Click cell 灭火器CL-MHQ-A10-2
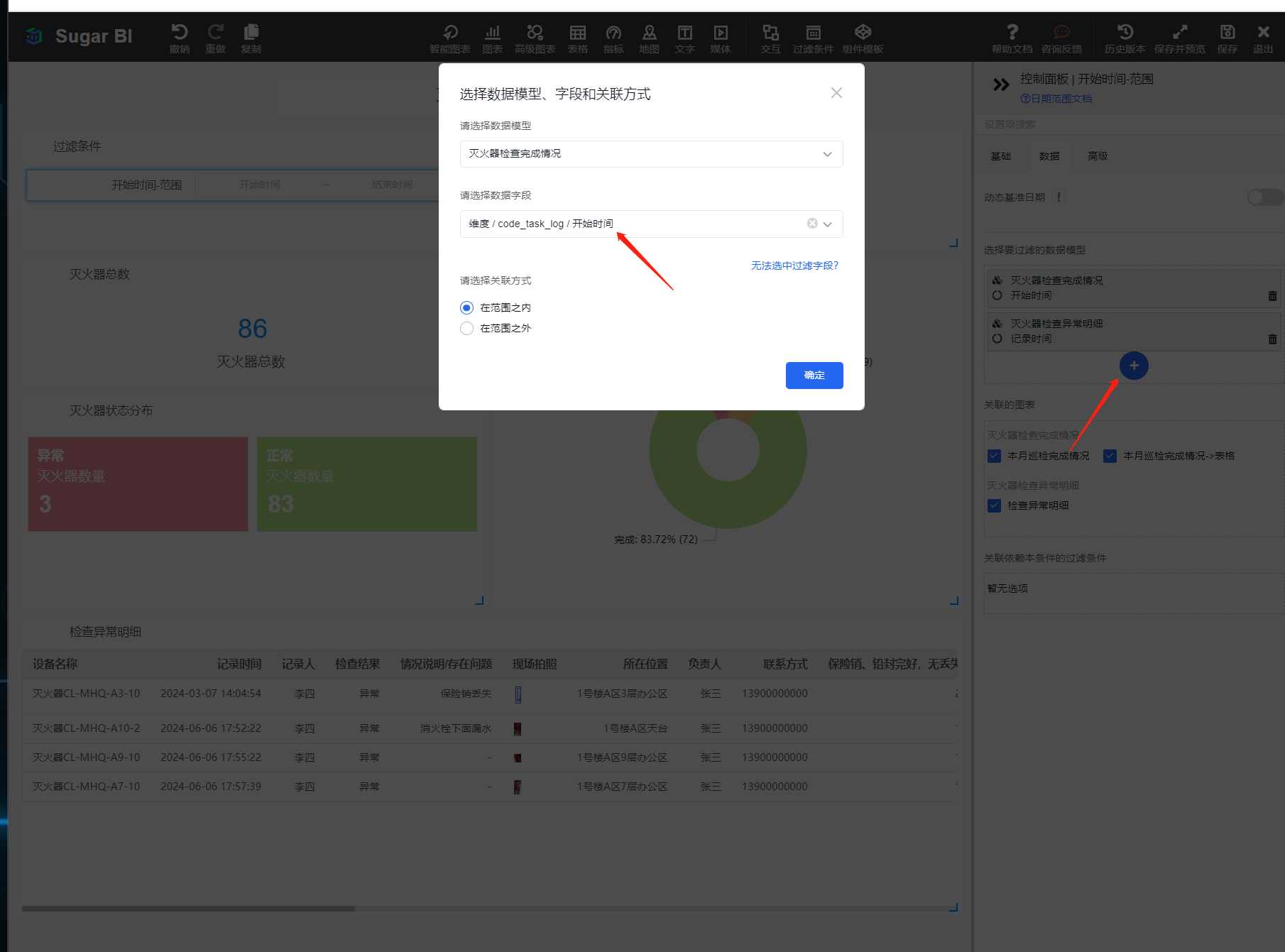The image size is (1285, 952). (86, 728)
